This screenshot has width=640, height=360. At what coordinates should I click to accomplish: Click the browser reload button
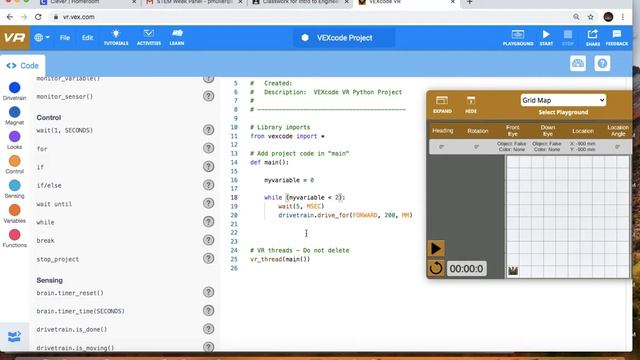[x=38, y=17]
